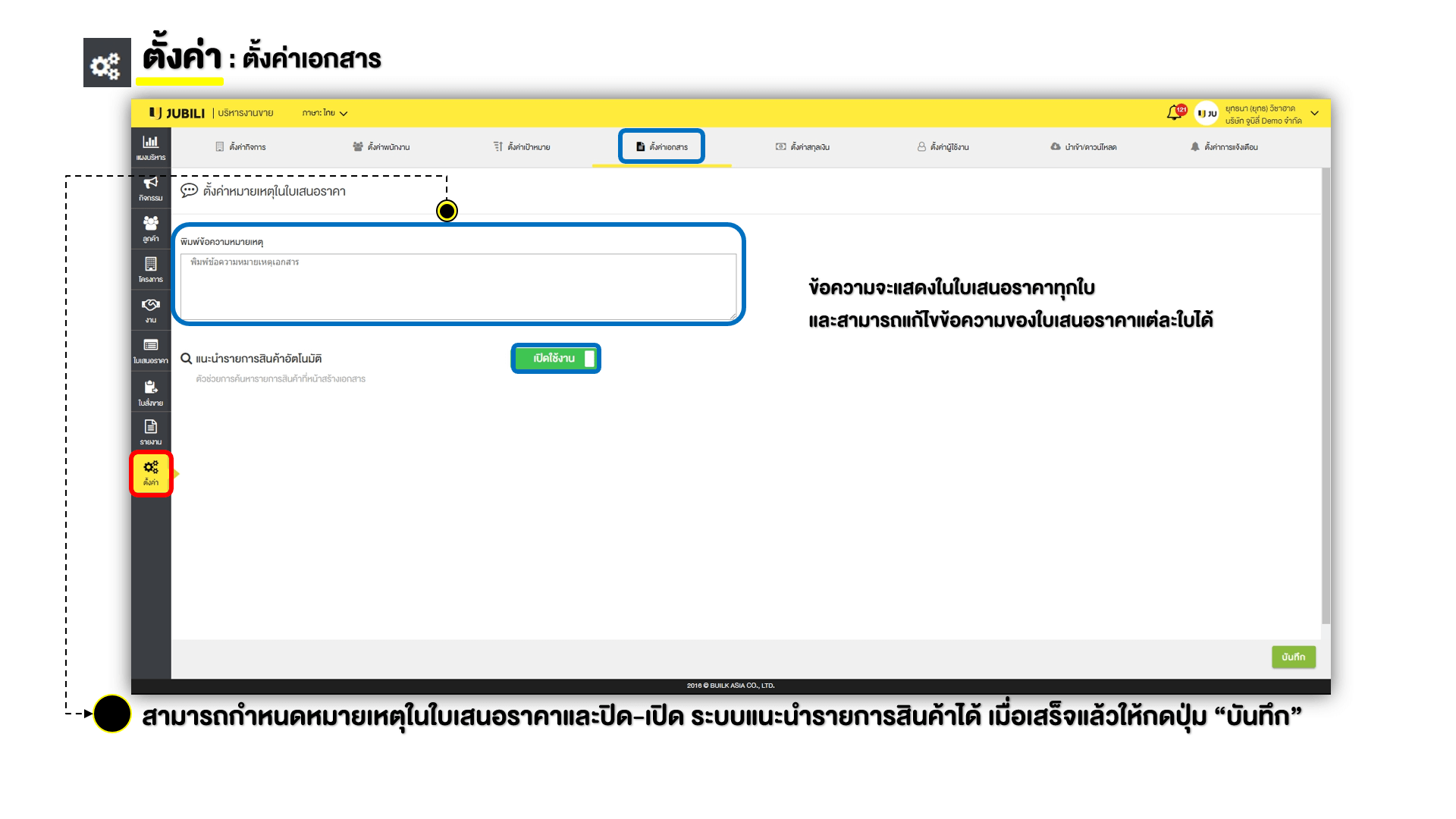
Task: Click the ตั้งค่า gears icon in sidebar
Action: [x=151, y=472]
